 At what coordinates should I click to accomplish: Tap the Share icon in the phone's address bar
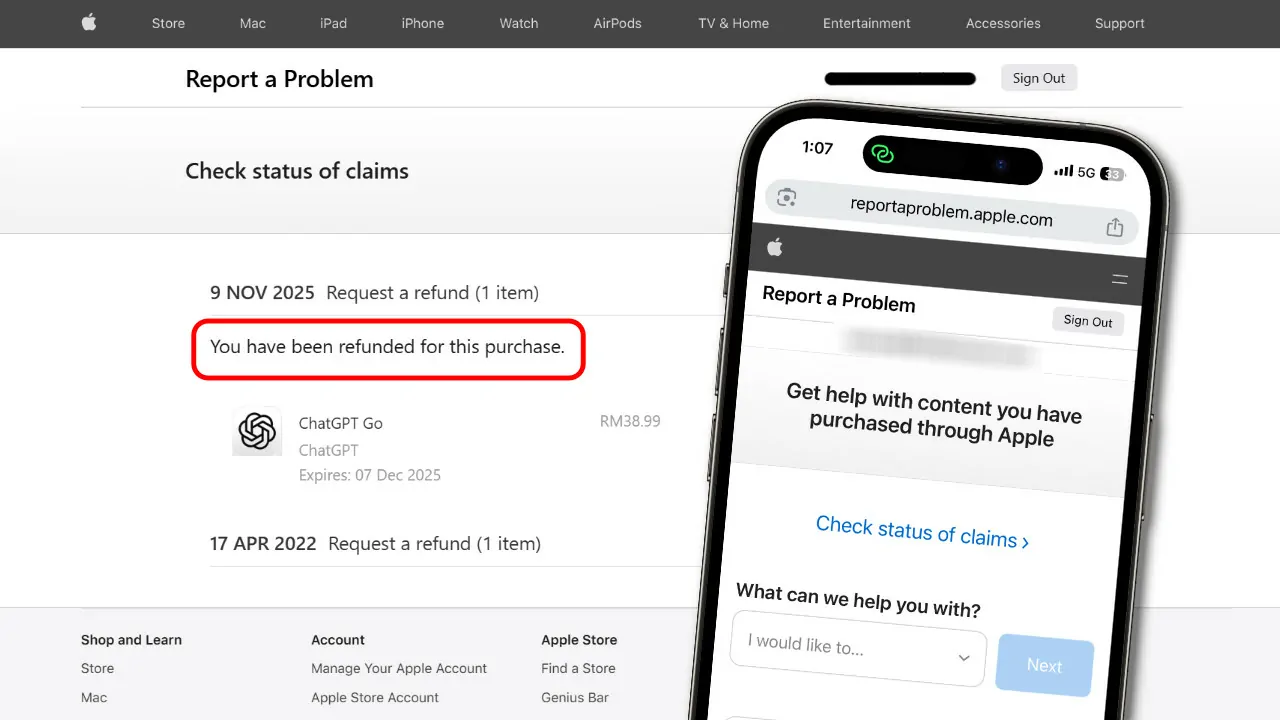point(1114,227)
